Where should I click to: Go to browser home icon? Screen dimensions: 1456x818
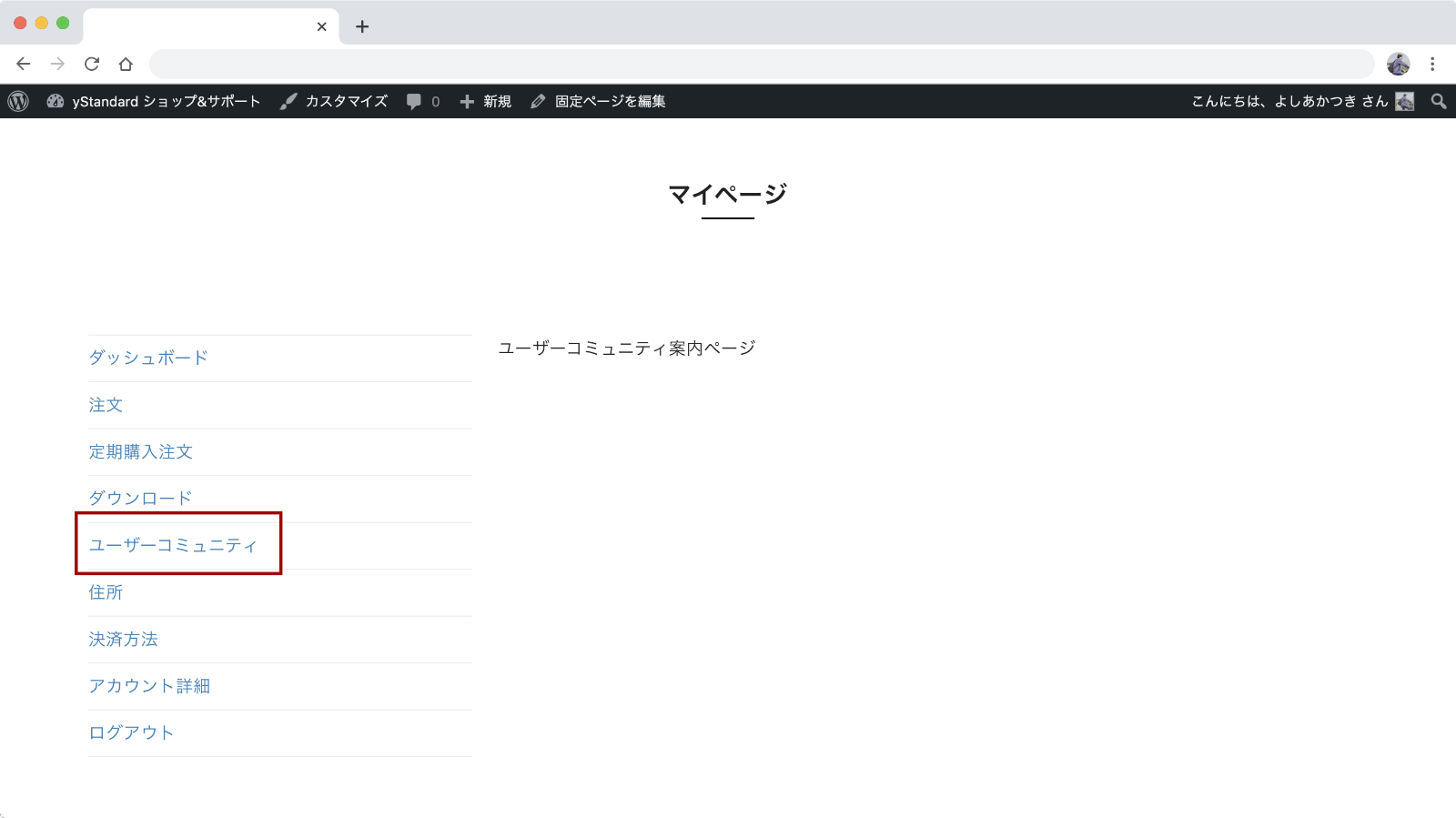pos(126,64)
